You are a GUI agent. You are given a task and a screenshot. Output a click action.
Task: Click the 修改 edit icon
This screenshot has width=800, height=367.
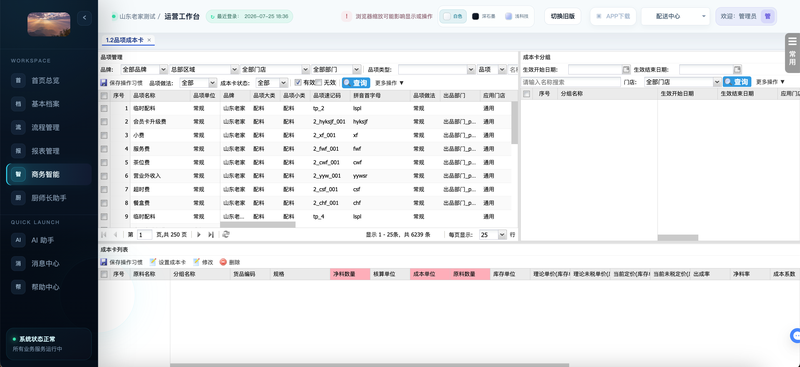tap(196, 262)
